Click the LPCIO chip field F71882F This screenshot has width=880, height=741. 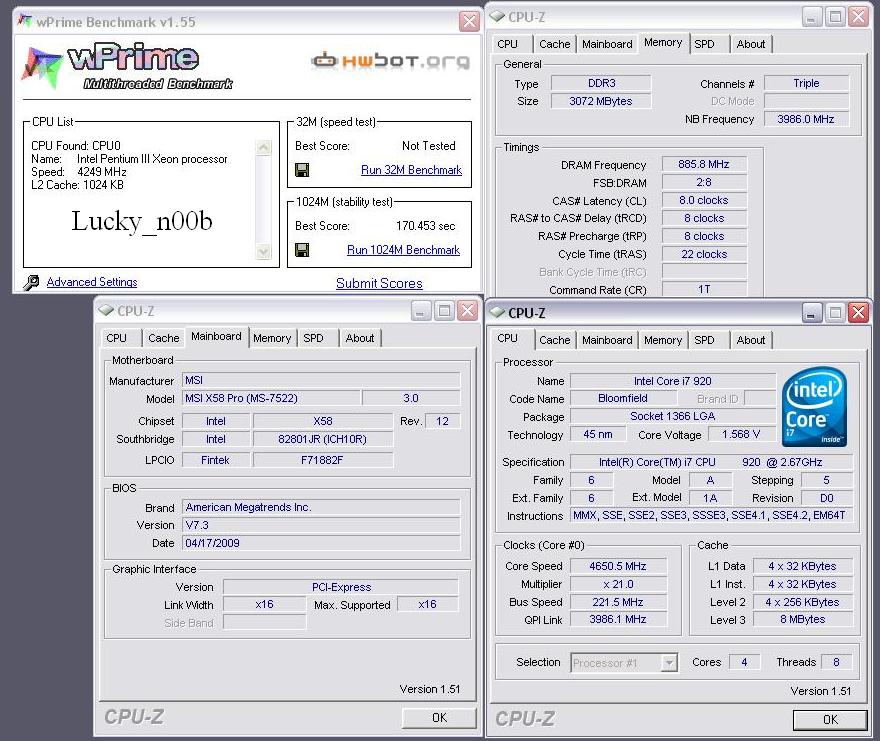tap(323, 460)
